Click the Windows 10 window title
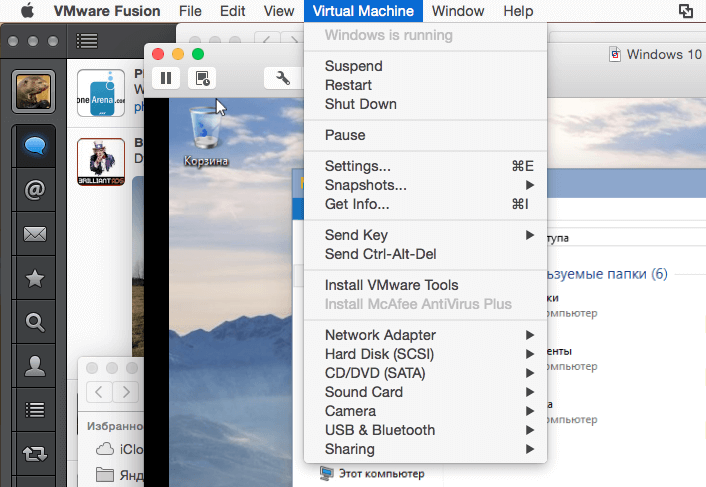The image size is (706, 487). (x=664, y=54)
